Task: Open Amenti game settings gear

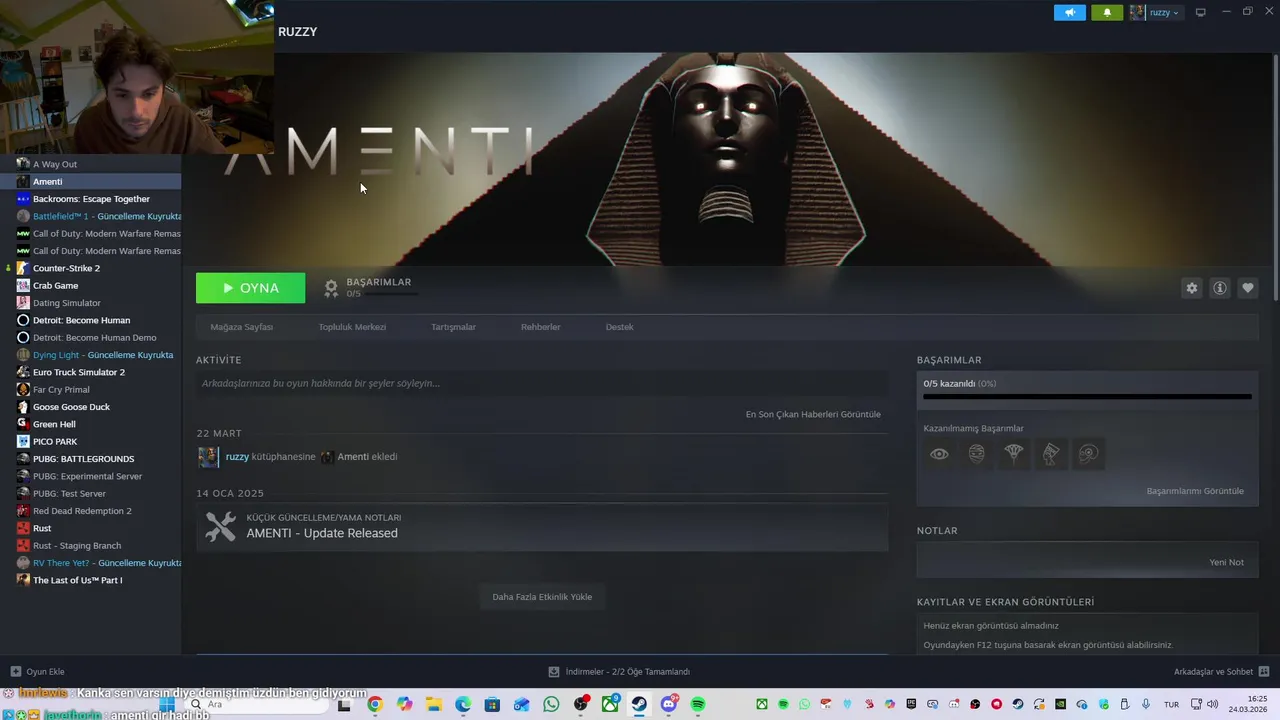Action: point(1191,288)
